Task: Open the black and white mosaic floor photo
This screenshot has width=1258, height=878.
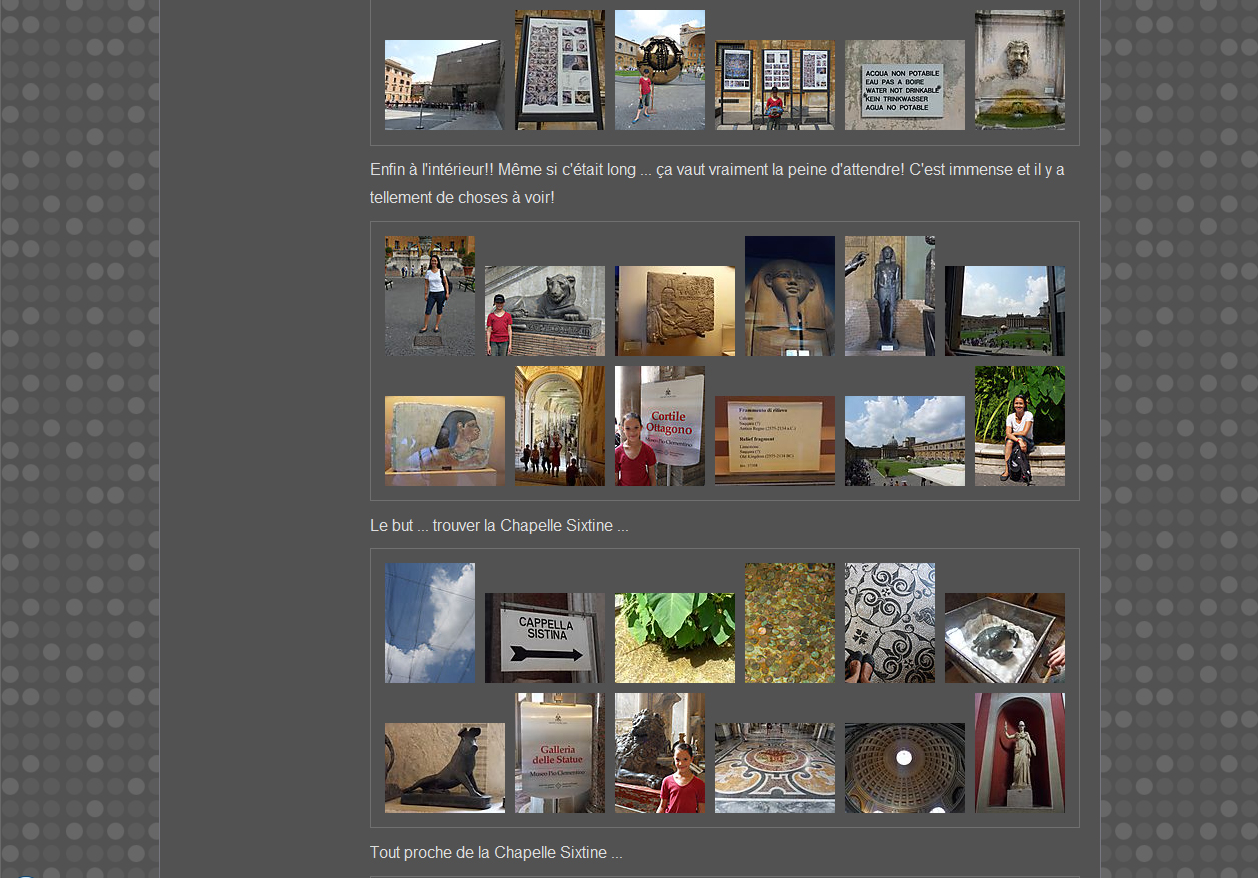Action: [889, 623]
